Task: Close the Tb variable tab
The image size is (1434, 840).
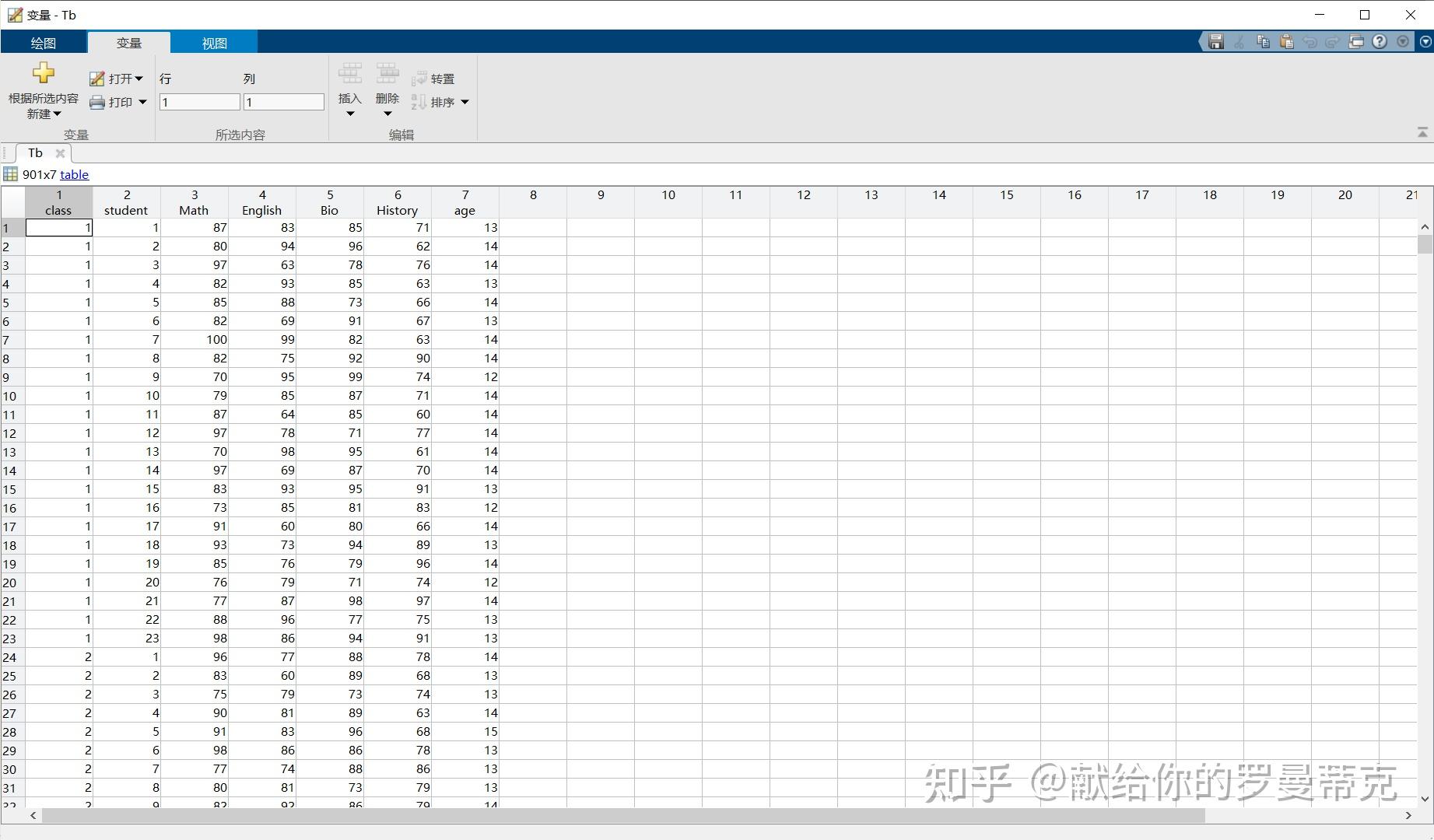Action: point(60,153)
